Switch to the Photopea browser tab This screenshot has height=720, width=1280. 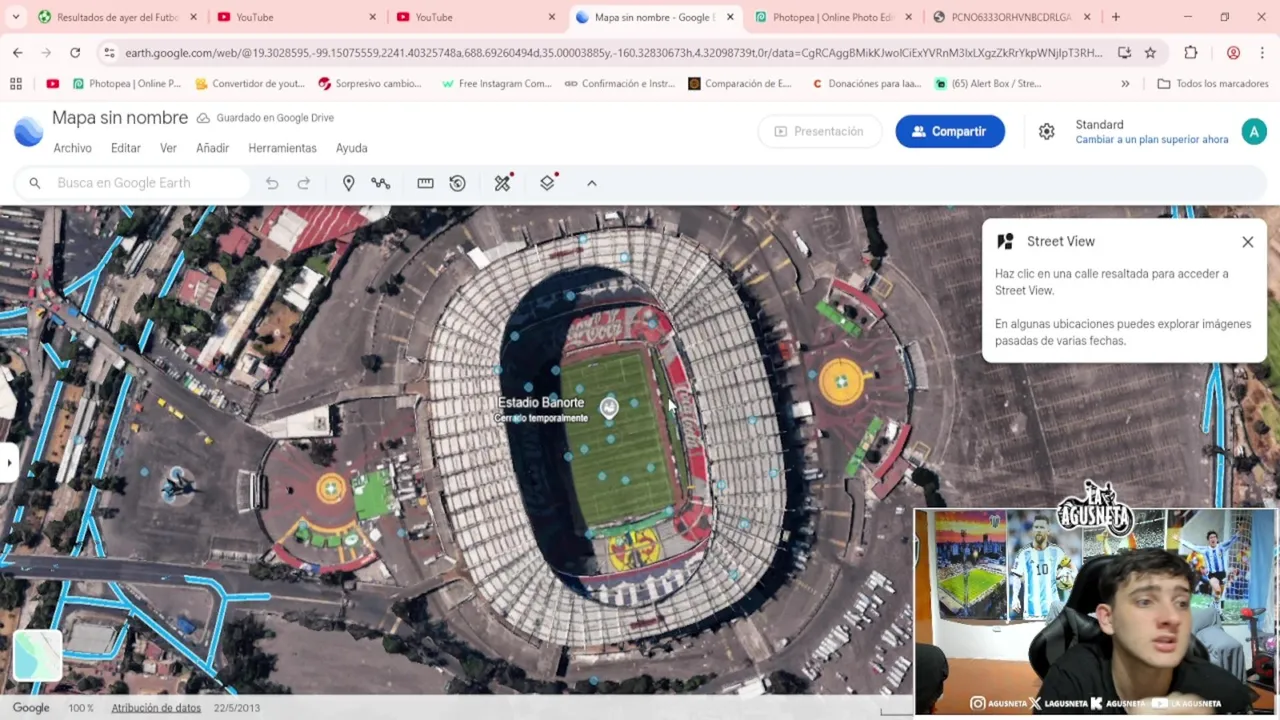click(x=834, y=17)
